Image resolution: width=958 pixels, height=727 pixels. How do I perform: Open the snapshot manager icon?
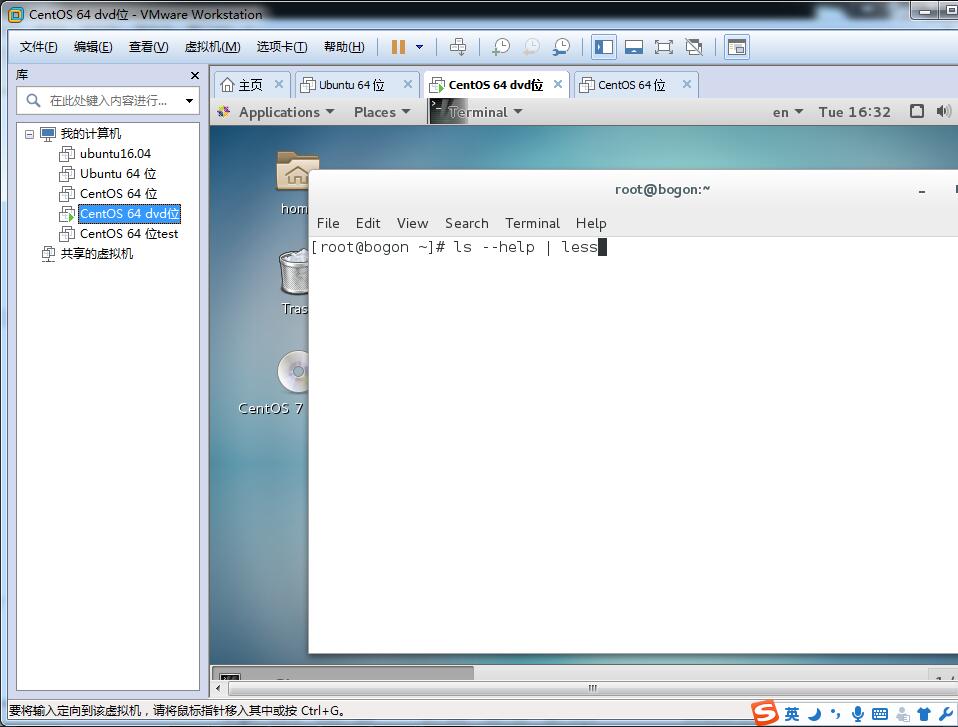(x=561, y=47)
